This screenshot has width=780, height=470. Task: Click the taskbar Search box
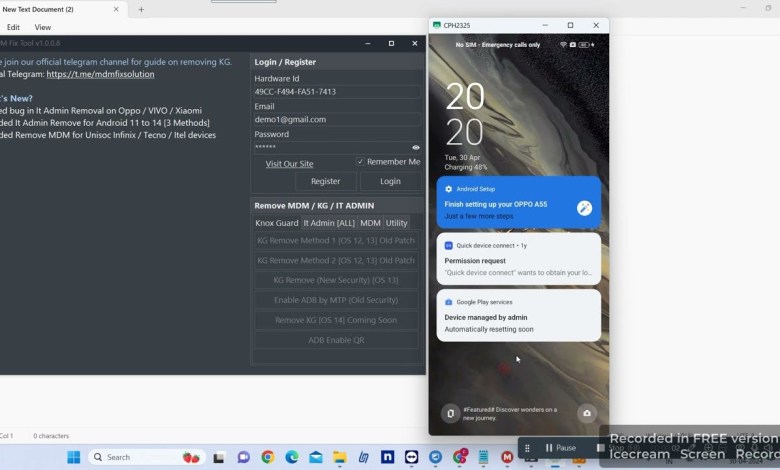[147, 457]
